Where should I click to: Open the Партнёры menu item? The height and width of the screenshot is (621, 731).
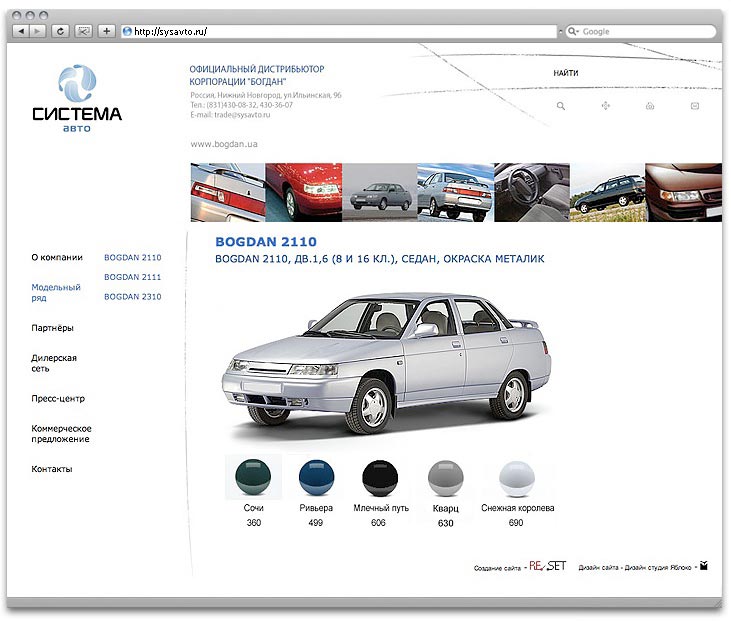(x=52, y=328)
